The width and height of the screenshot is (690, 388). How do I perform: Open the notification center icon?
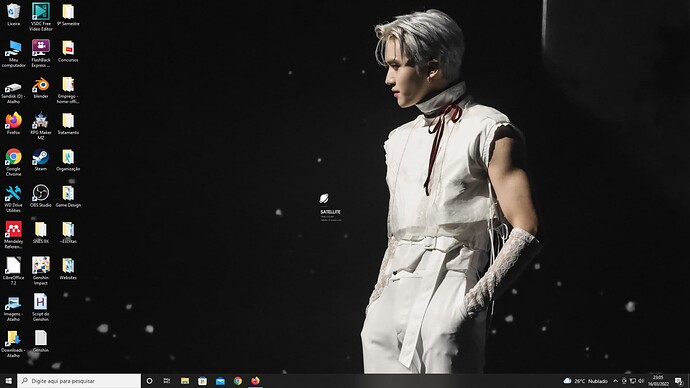point(679,381)
